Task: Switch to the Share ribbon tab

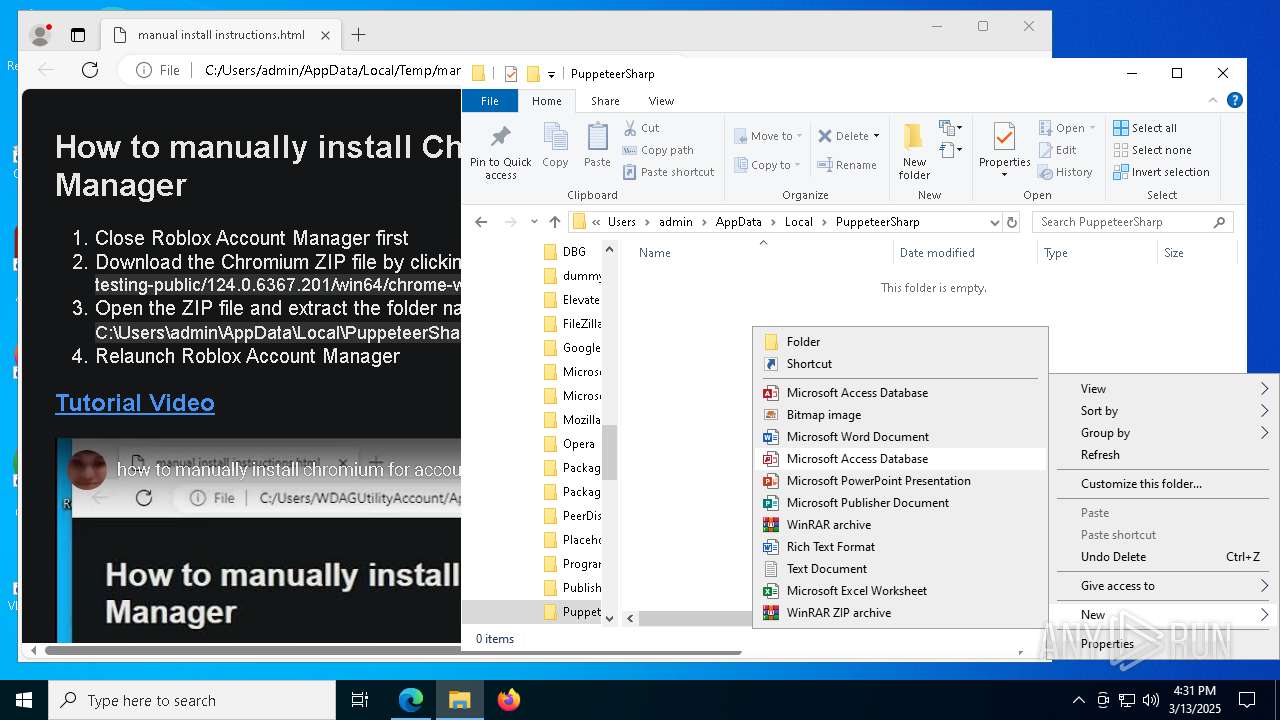Action: click(605, 101)
